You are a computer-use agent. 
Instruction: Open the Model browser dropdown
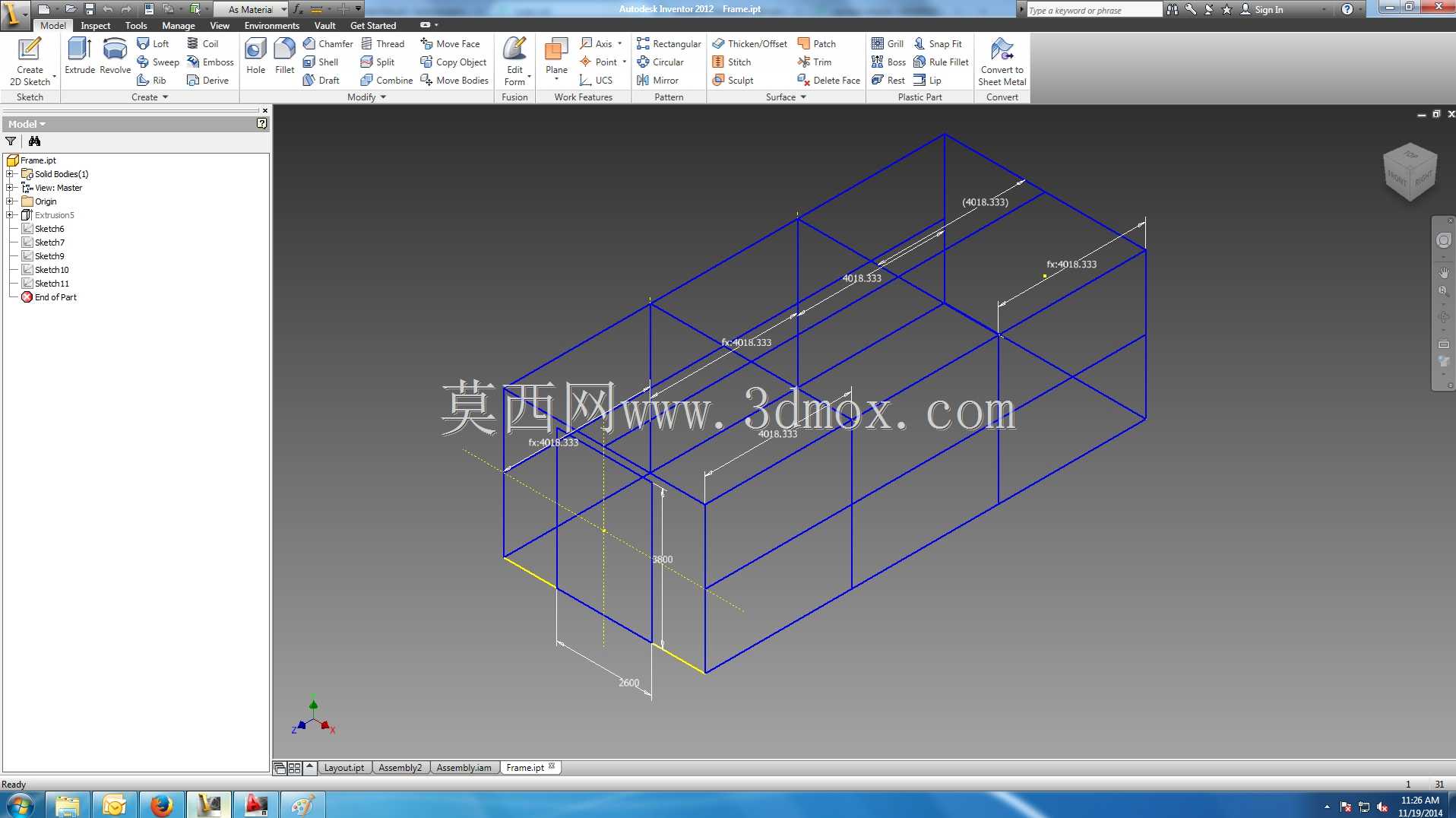click(x=27, y=124)
